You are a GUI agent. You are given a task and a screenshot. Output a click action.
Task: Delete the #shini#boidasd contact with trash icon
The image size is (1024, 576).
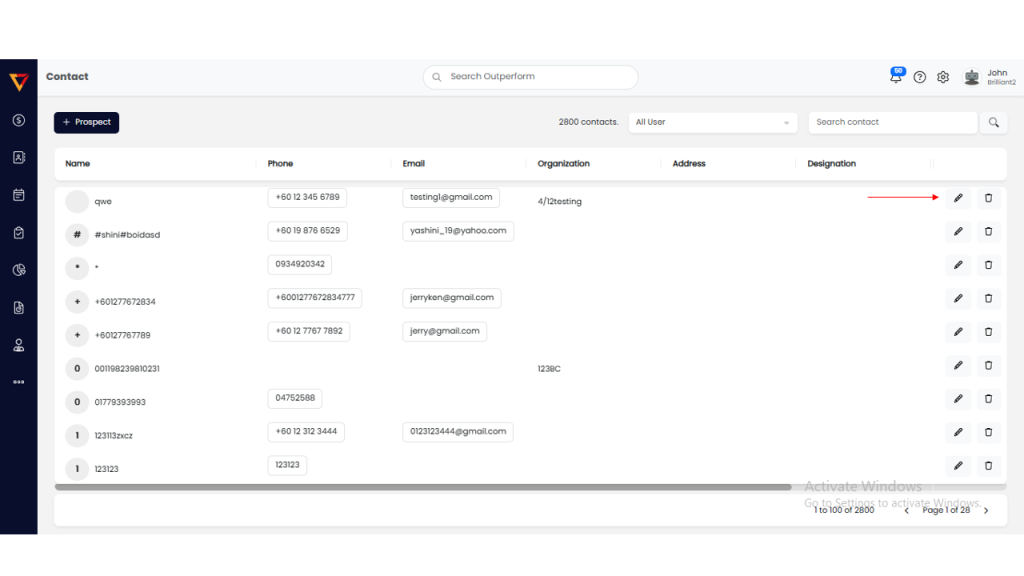pyautogui.click(x=988, y=232)
